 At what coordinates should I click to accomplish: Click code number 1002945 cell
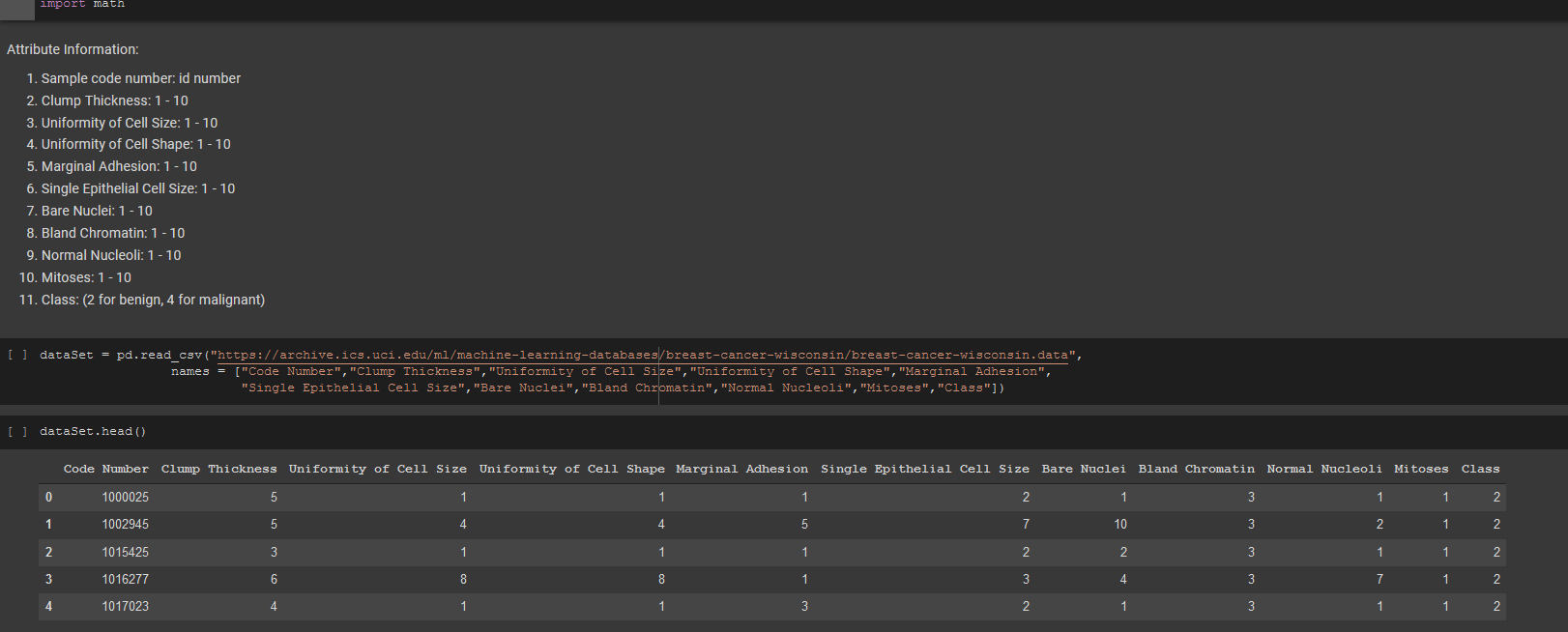pyautogui.click(x=126, y=524)
